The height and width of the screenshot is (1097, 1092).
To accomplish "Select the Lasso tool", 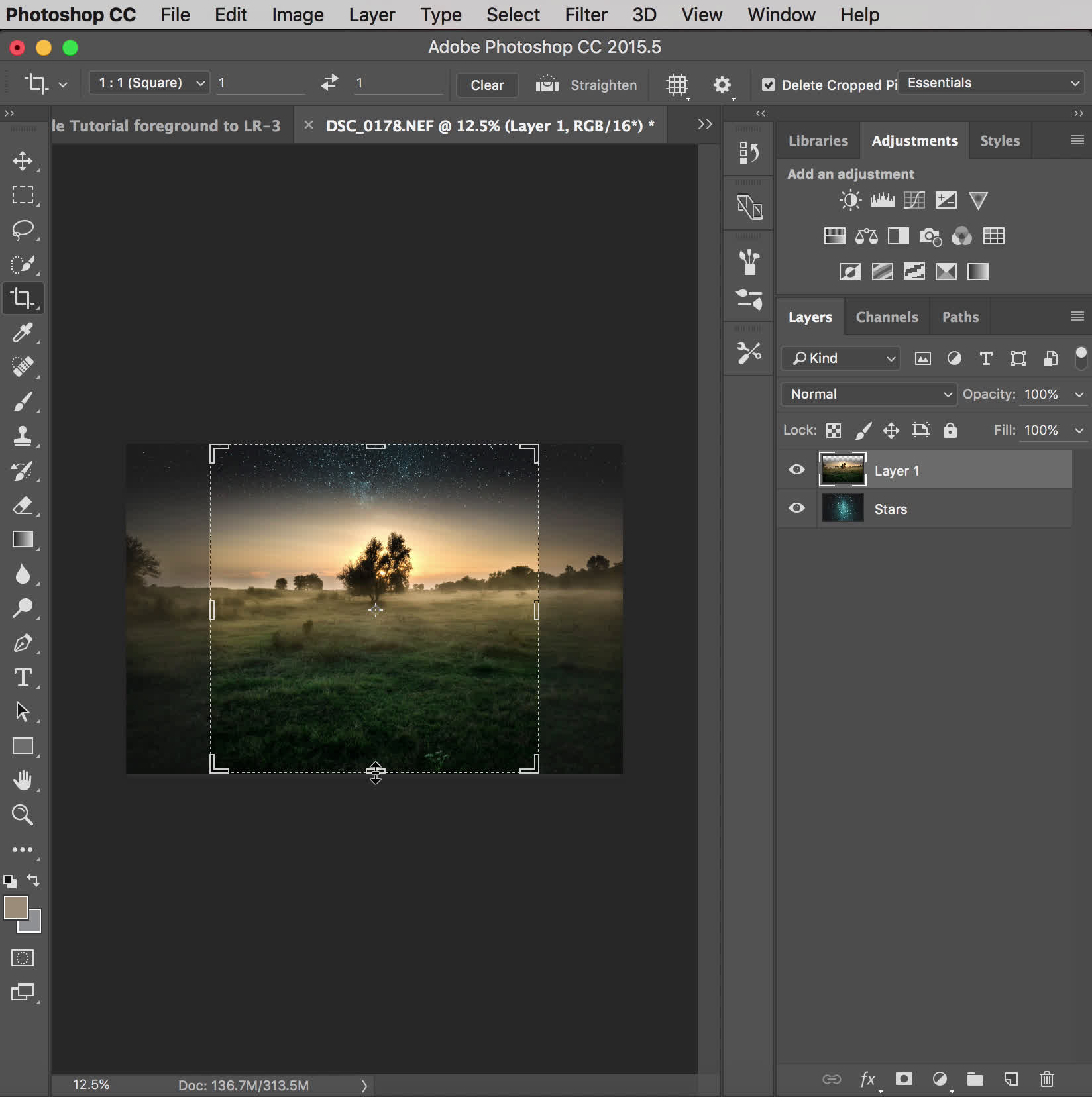I will [x=23, y=229].
